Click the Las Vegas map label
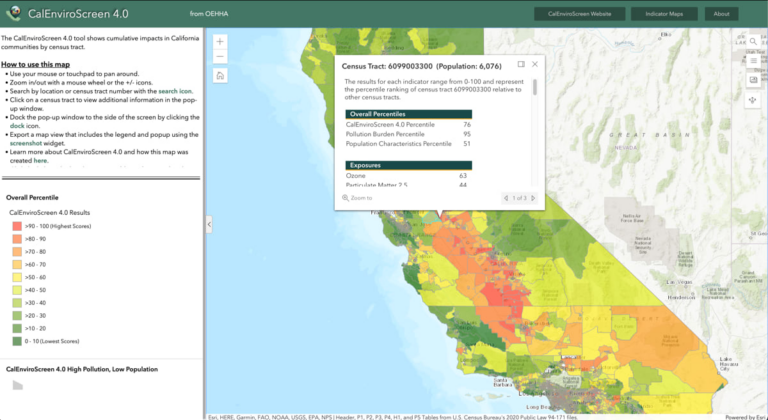The width and height of the screenshot is (768, 420). [x=677, y=282]
